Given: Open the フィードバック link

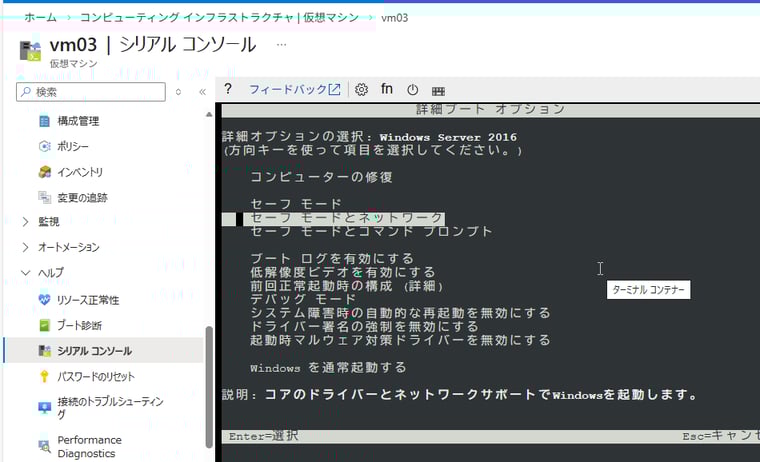Looking at the screenshot, I should coord(288,89).
